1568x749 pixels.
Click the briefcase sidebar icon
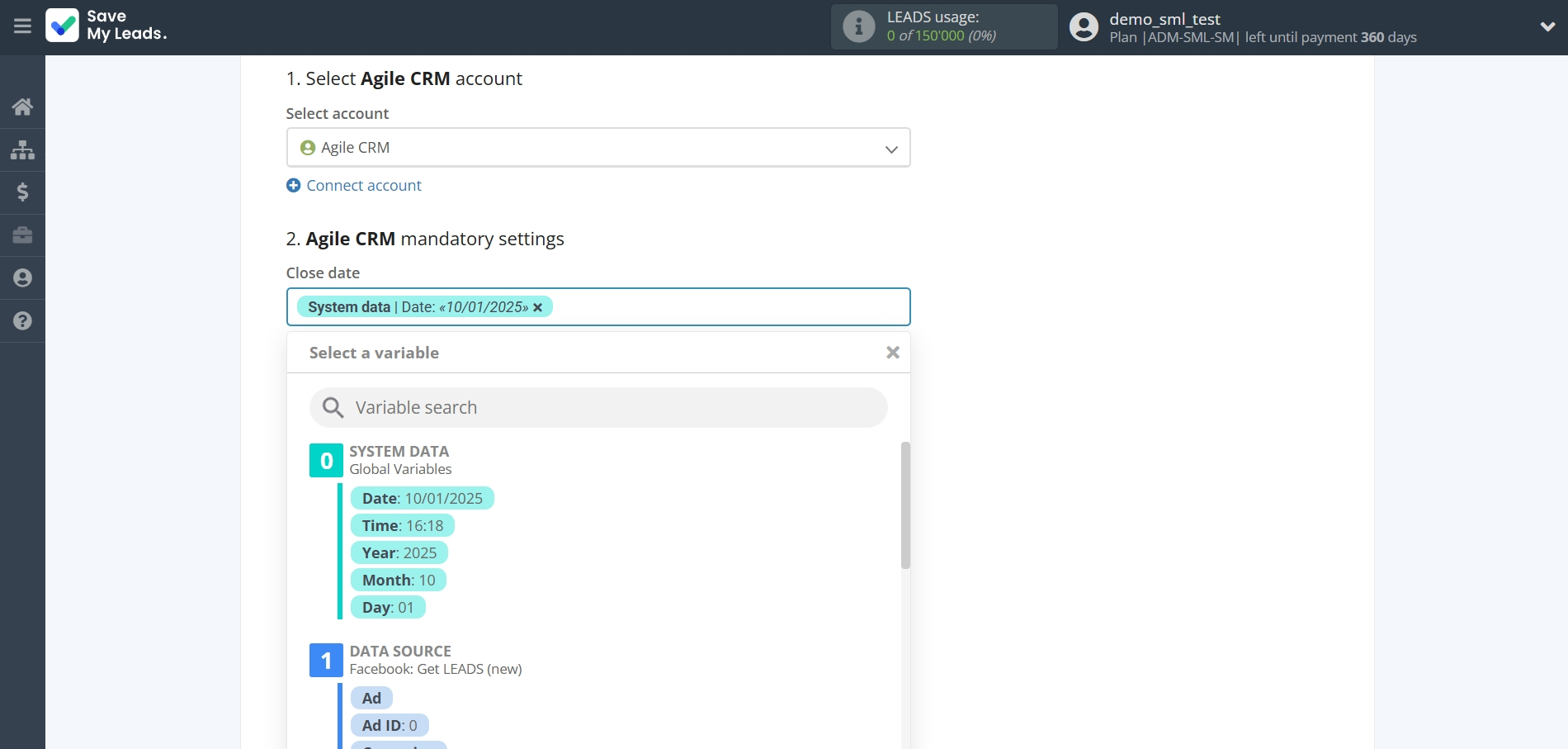point(22,235)
